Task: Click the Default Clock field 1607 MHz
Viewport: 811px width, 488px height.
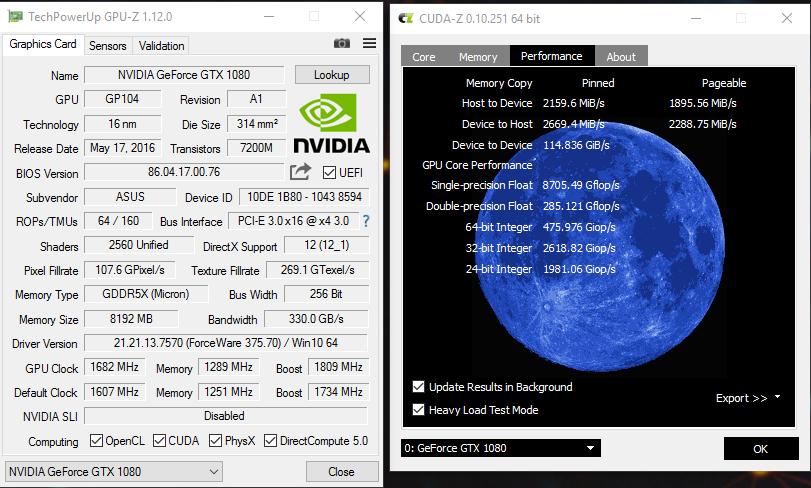Action: pos(114,392)
